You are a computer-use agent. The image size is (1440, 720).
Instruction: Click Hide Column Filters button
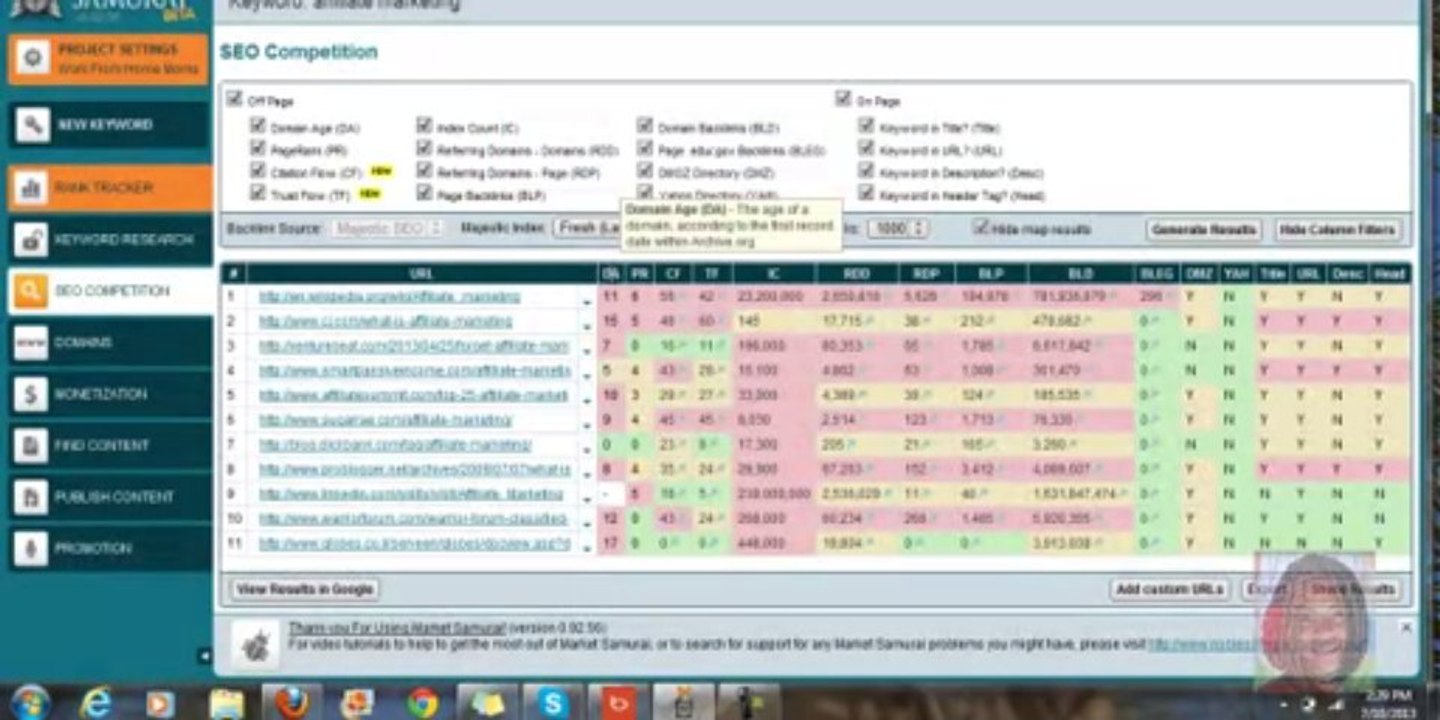coord(1338,230)
